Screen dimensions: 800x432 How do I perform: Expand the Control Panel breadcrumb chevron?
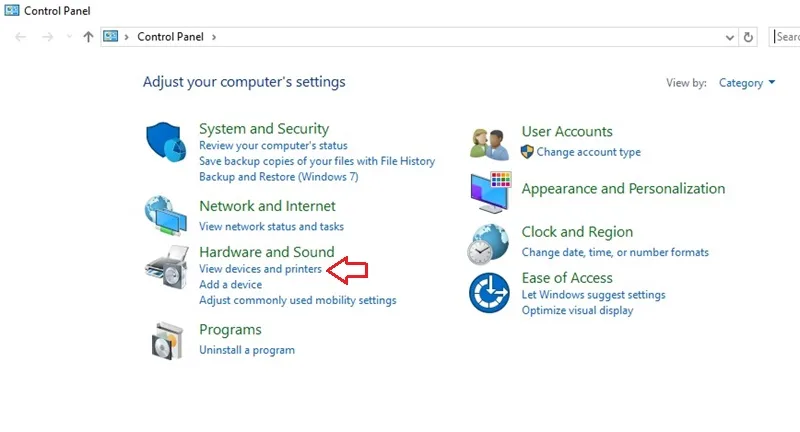[x=214, y=37]
